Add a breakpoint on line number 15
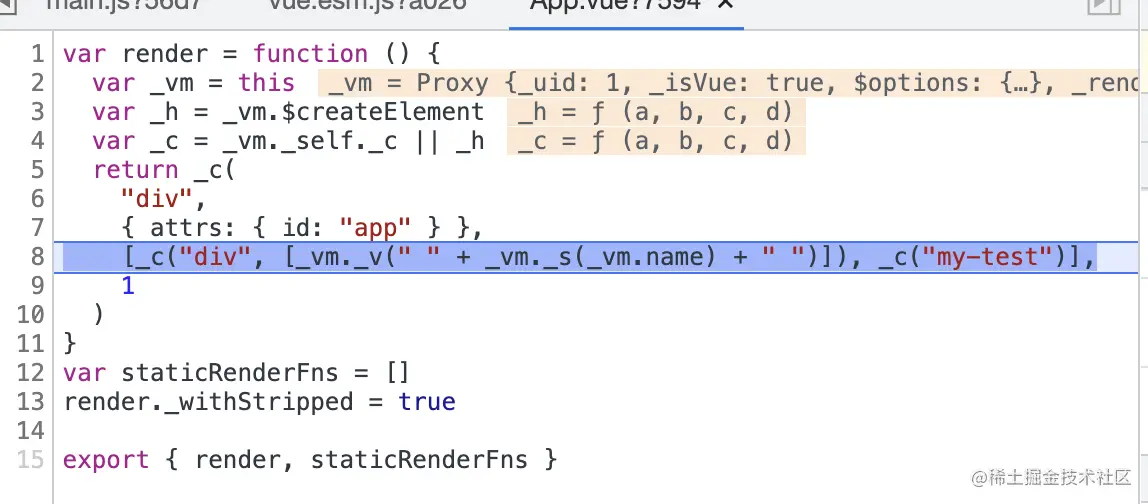The height and width of the screenshot is (504, 1148). point(31,460)
